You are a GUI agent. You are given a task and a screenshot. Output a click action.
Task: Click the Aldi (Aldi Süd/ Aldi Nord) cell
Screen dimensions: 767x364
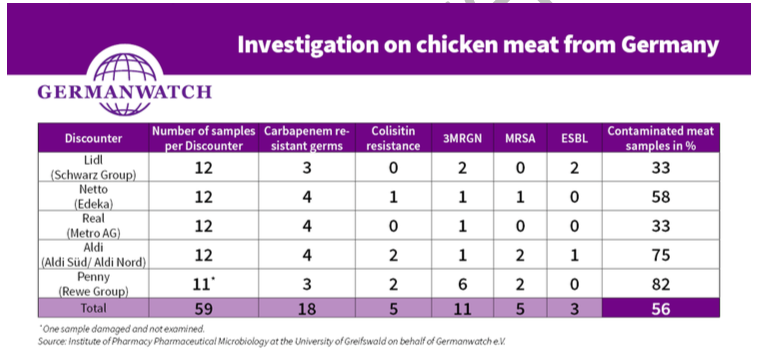pos(93,254)
